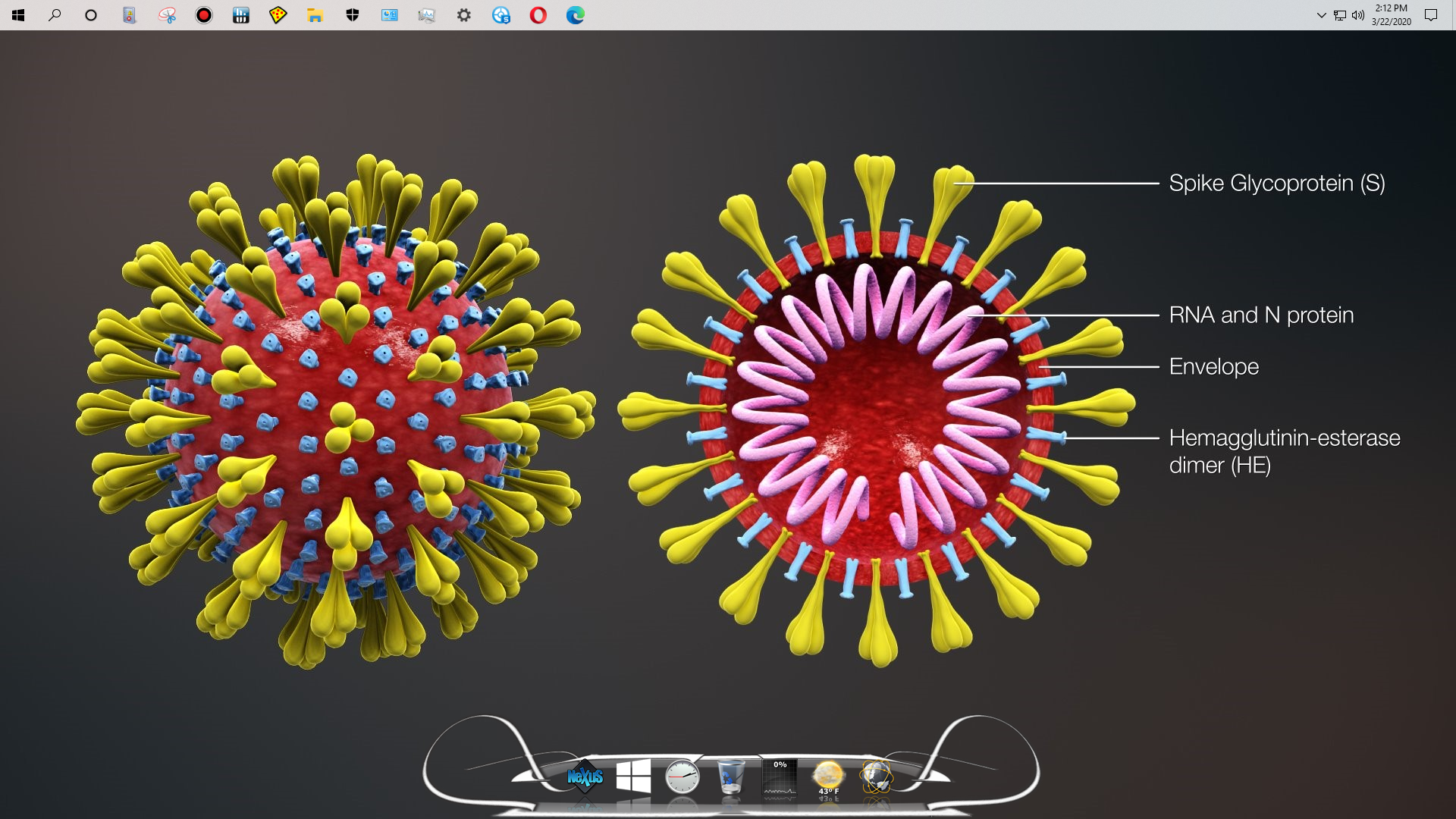Open the weather widget showing 43° F
The height and width of the screenshot is (819, 1456).
tap(827, 778)
